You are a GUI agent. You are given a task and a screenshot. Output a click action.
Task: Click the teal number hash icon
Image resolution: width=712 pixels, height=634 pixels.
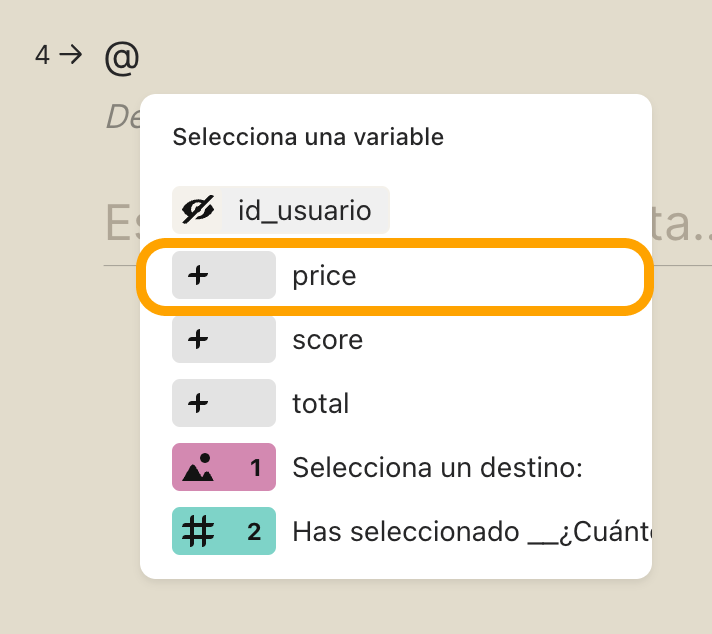198,531
